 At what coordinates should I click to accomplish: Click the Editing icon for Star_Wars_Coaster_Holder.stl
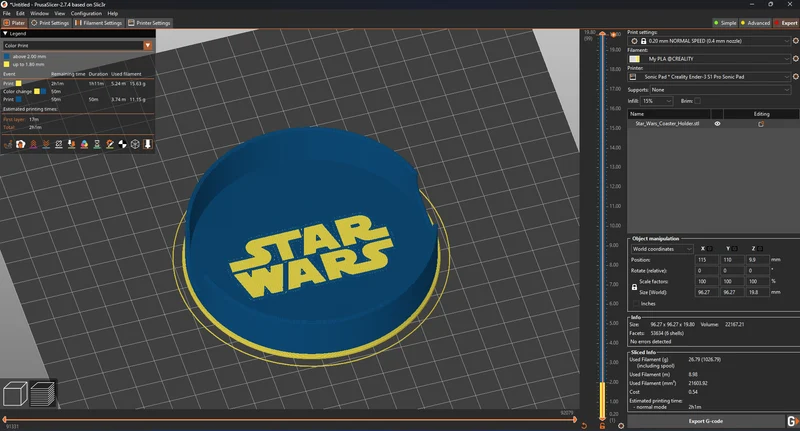761,124
